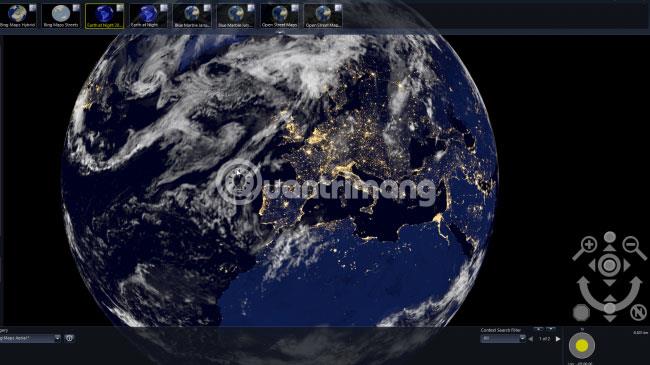Click the yellow sun circle indicator
650x365 pixels.
click(582, 346)
